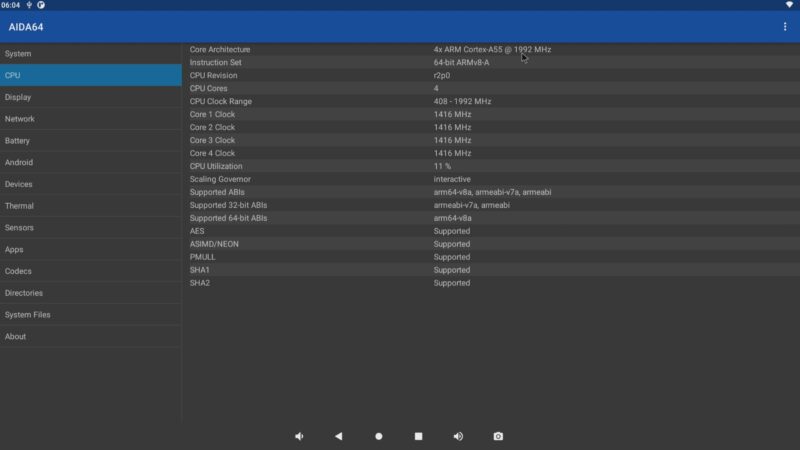800x450 pixels.
Task: Click the USB status bar icon
Action: 29,5
